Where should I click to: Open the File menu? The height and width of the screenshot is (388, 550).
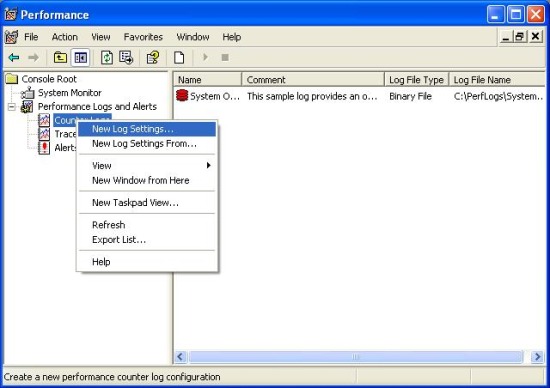click(31, 37)
